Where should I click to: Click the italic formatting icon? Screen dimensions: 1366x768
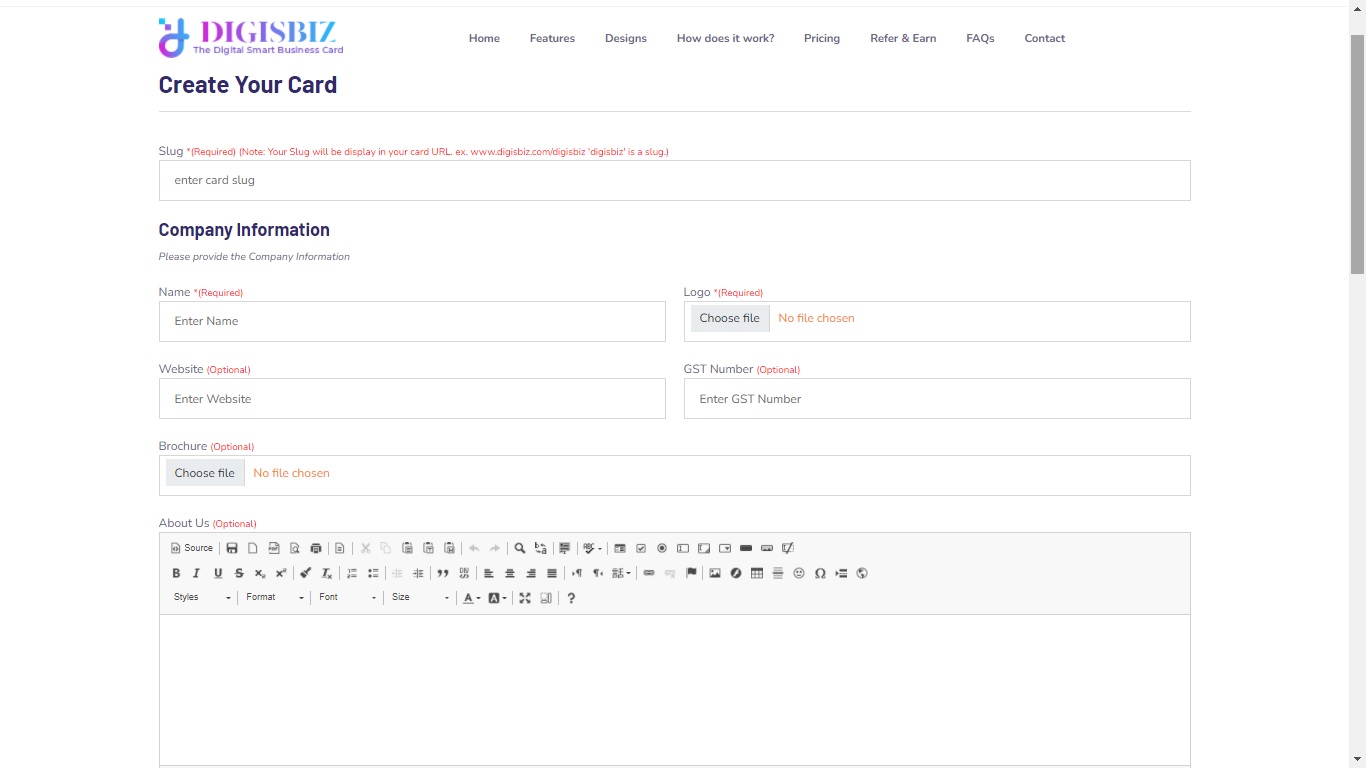click(x=196, y=573)
